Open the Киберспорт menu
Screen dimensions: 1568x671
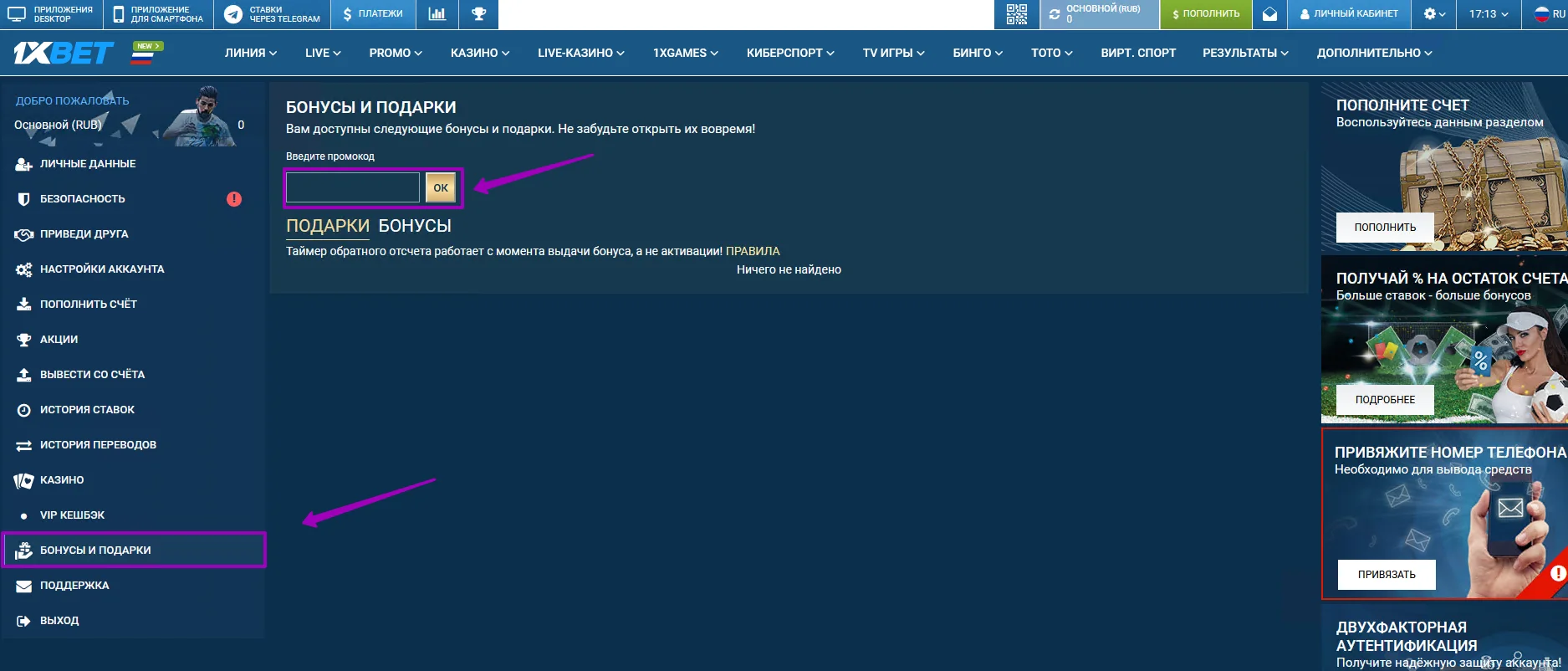tap(790, 53)
